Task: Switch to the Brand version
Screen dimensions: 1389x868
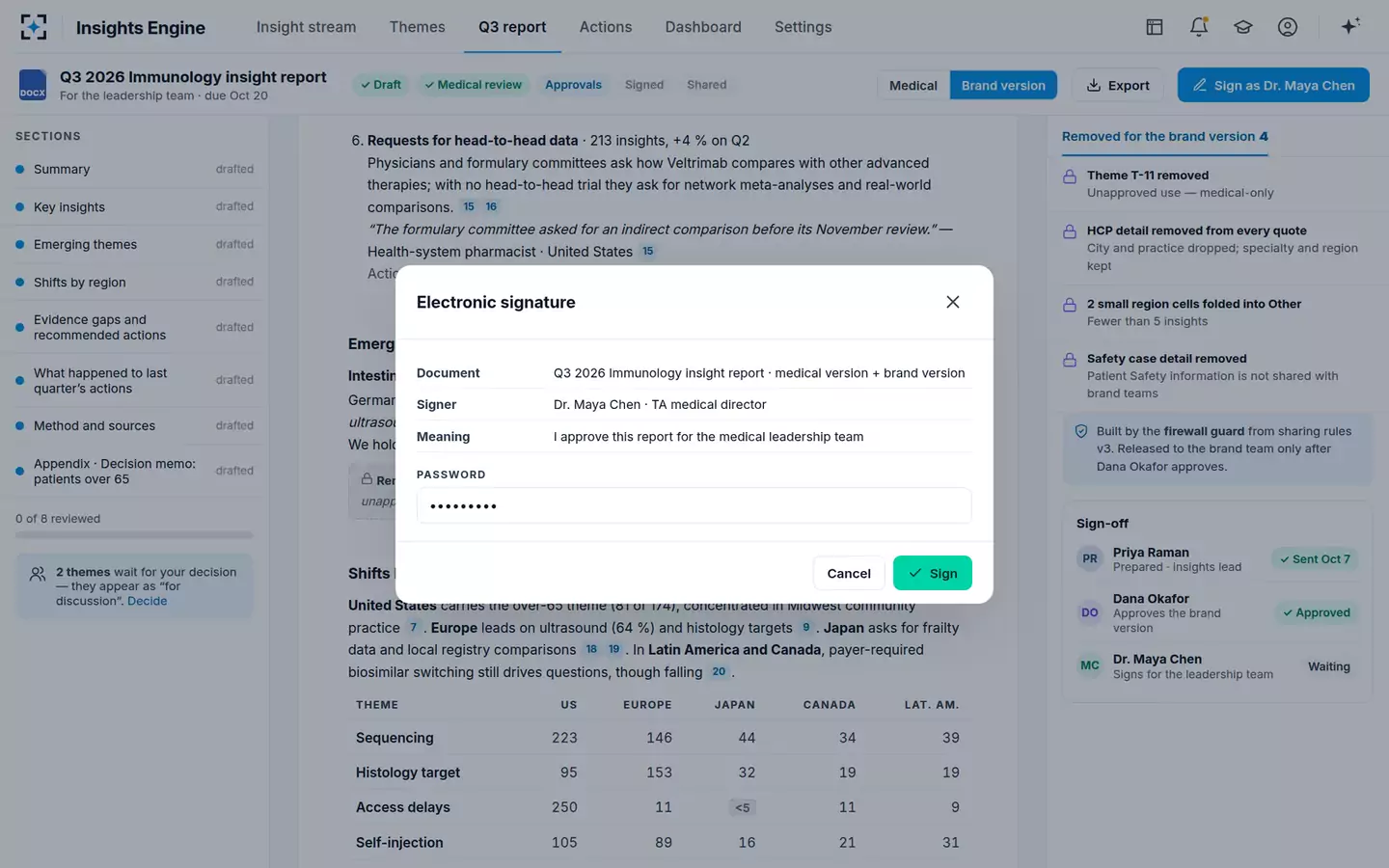Action: (1003, 85)
